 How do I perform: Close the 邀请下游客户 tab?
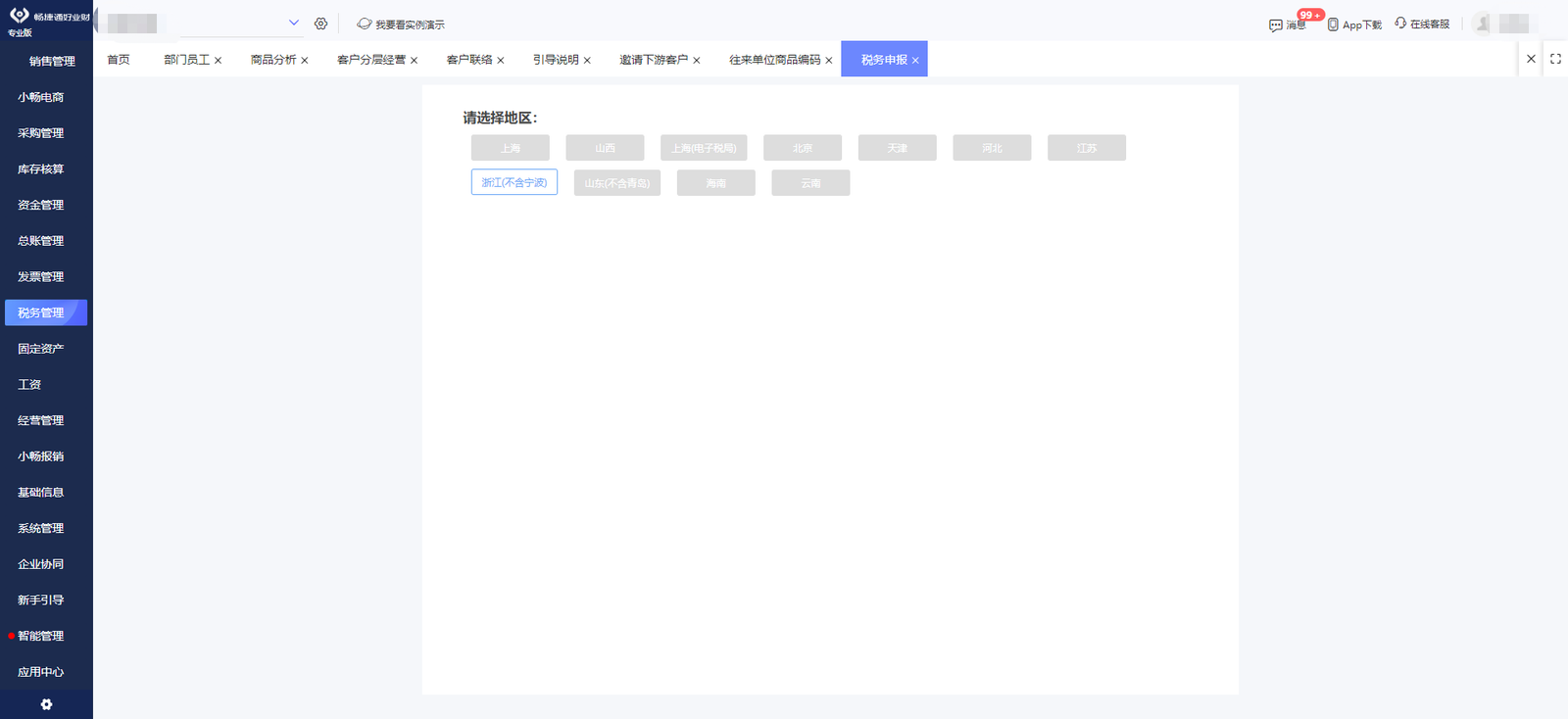[697, 61]
